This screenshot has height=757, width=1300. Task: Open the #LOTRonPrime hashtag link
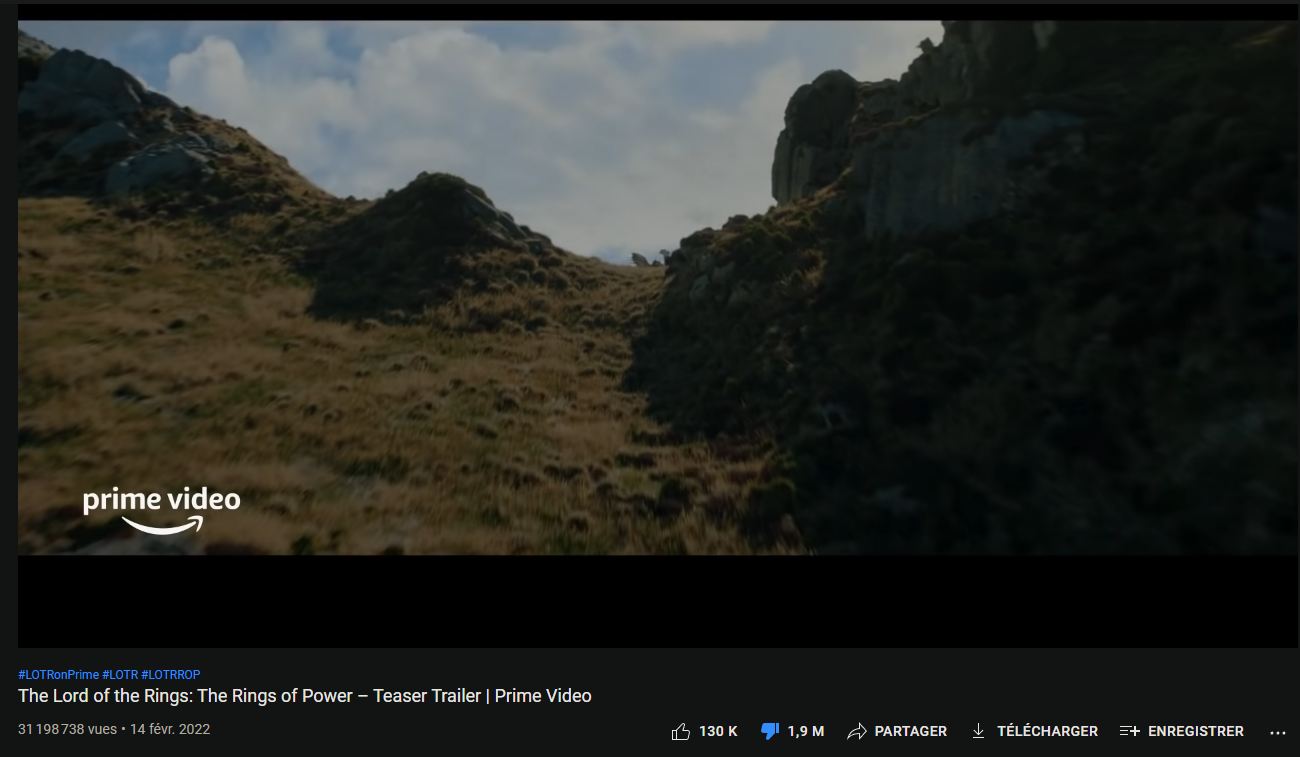pyautogui.click(x=58, y=675)
